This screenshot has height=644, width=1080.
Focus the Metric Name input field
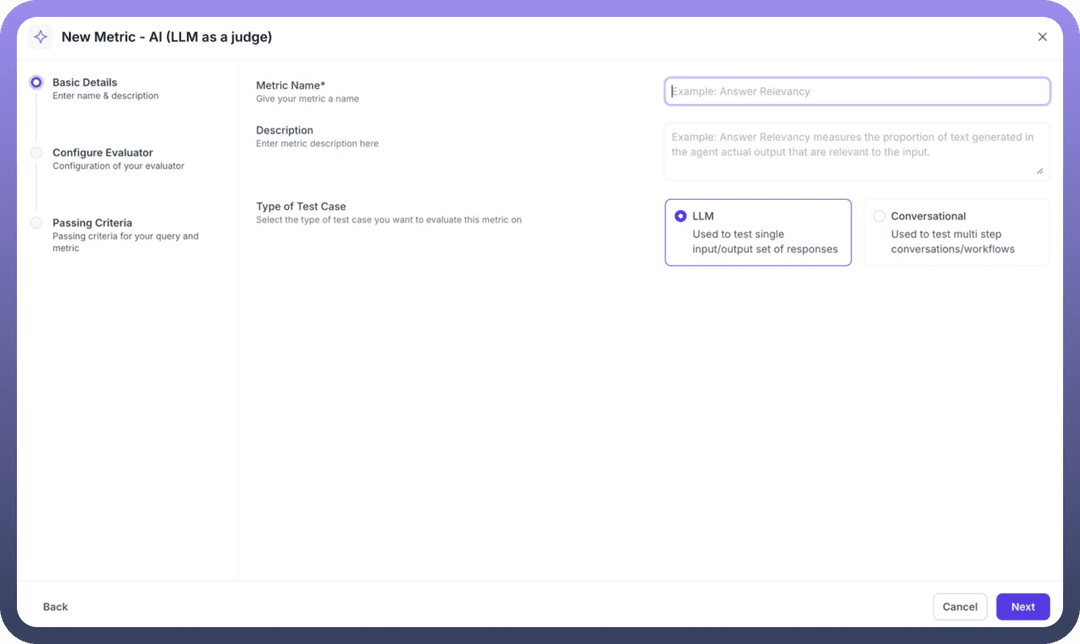pyautogui.click(x=857, y=91)
